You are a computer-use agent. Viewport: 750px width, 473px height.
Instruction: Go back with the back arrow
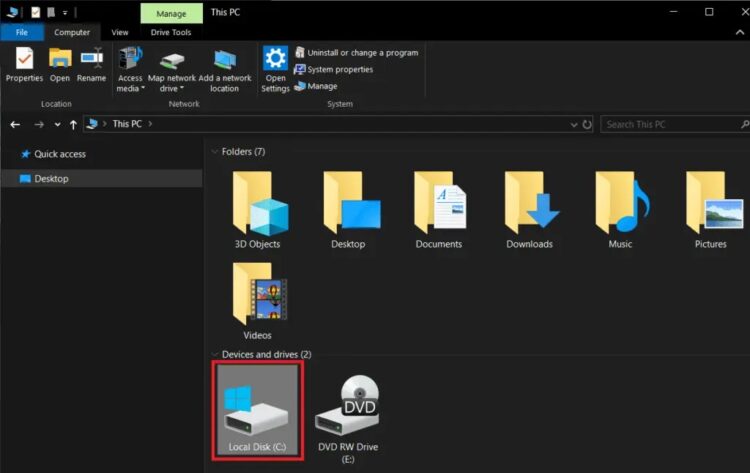click(x=15, y=124)
